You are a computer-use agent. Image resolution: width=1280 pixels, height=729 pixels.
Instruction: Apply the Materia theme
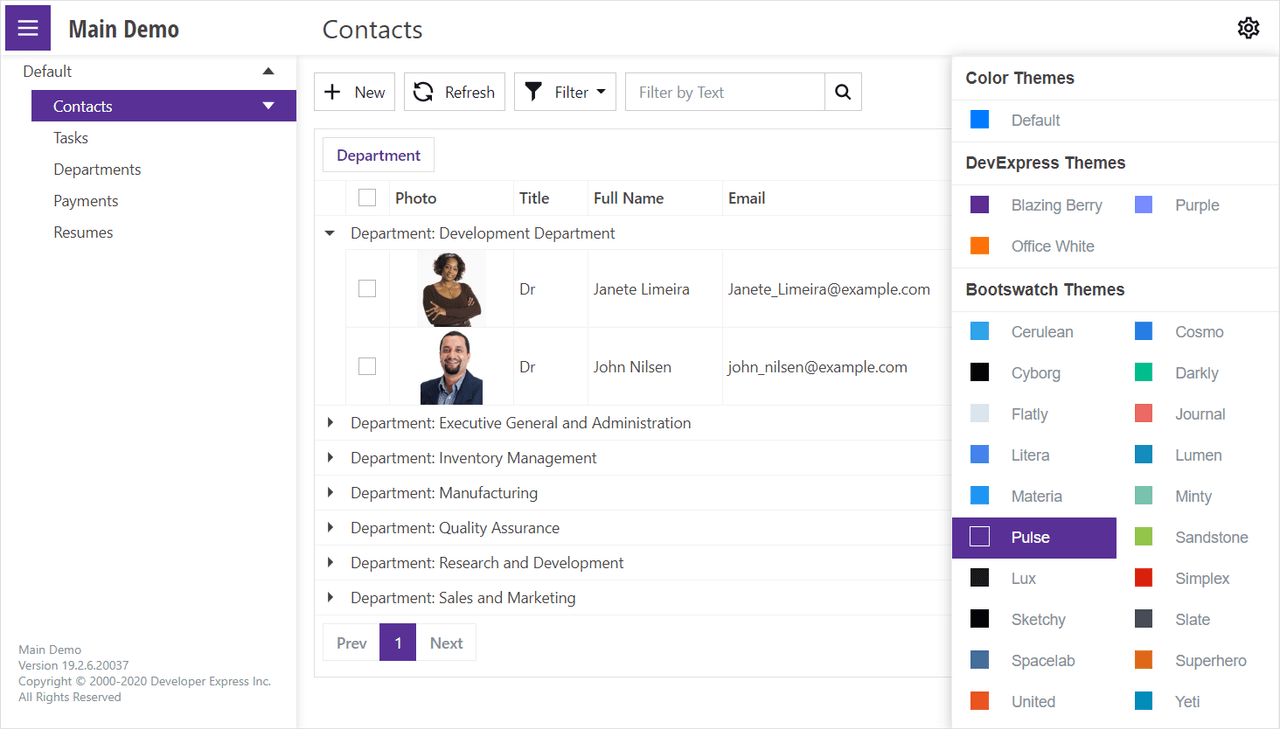(1034, 496)
